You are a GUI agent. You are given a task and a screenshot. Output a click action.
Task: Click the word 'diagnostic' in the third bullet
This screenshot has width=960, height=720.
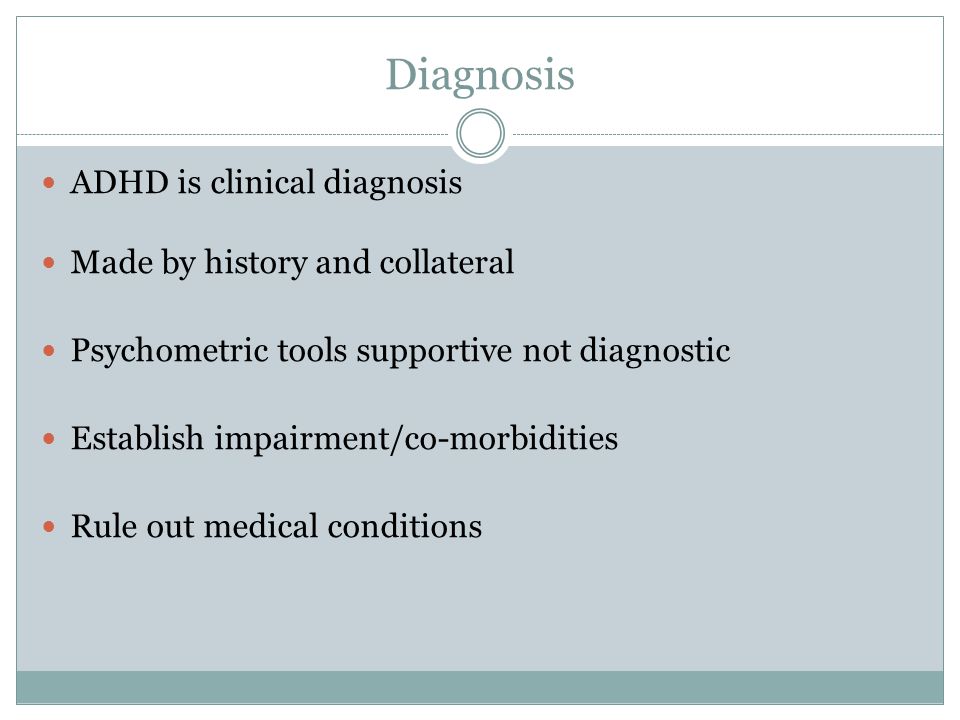click(654, 351)
